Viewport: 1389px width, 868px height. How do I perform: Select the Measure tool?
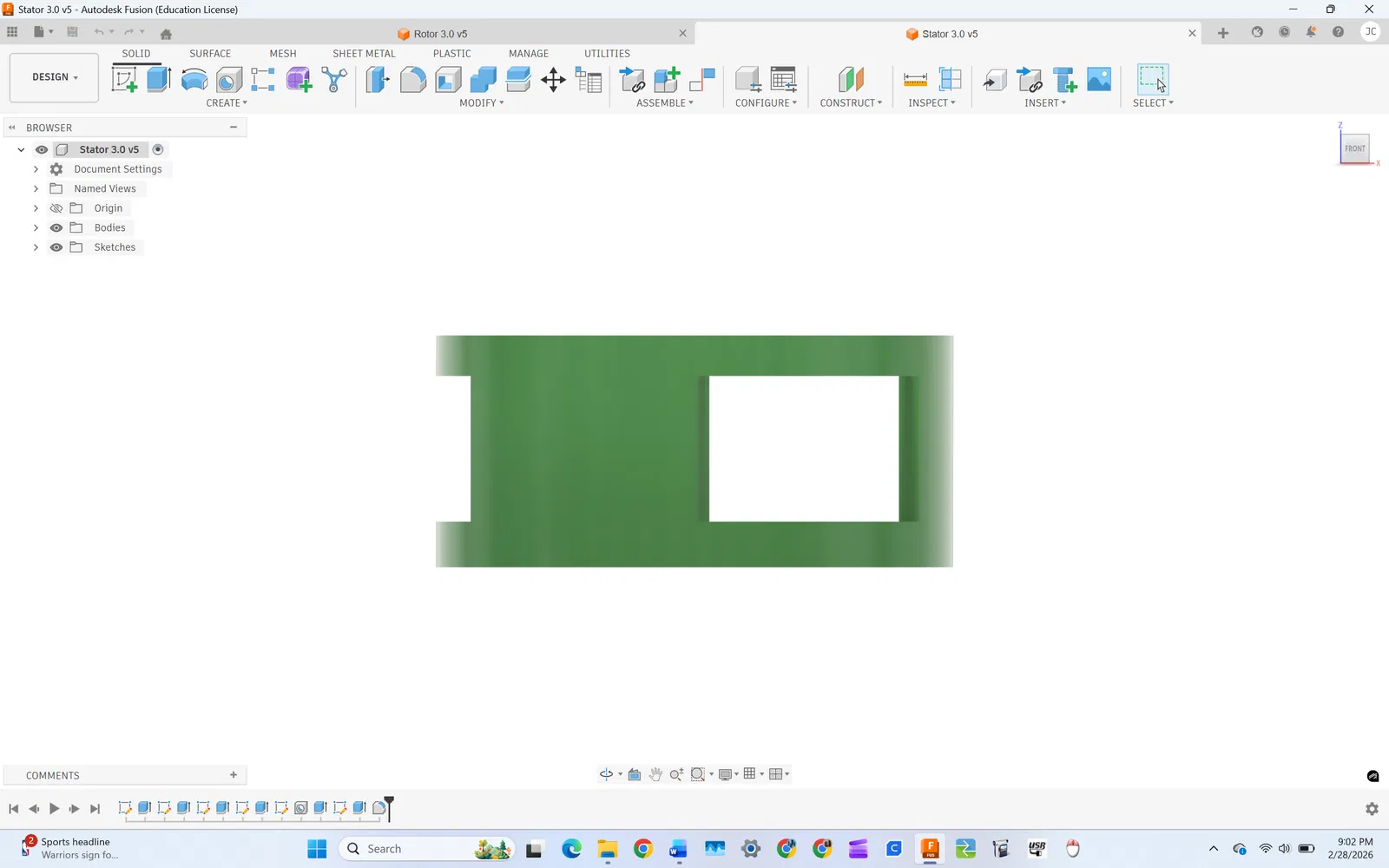(915, 80)
